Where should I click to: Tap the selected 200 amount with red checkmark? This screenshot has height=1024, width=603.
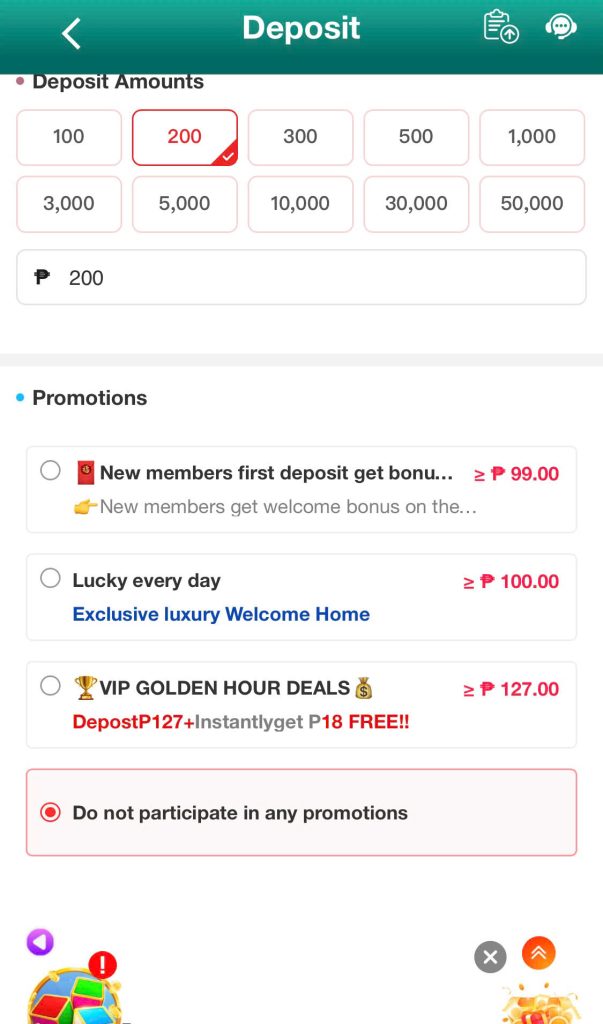tap(184, 138)
